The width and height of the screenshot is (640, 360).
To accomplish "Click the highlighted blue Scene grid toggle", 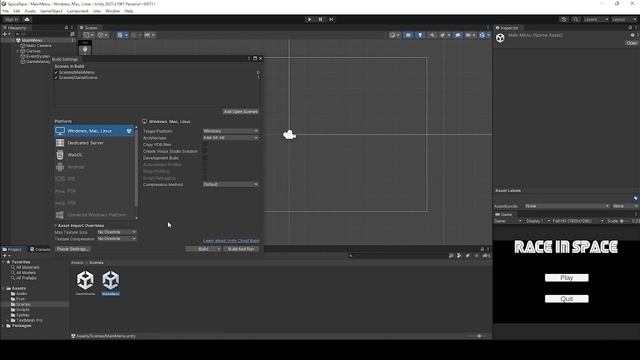I will (x=121, y=35).
